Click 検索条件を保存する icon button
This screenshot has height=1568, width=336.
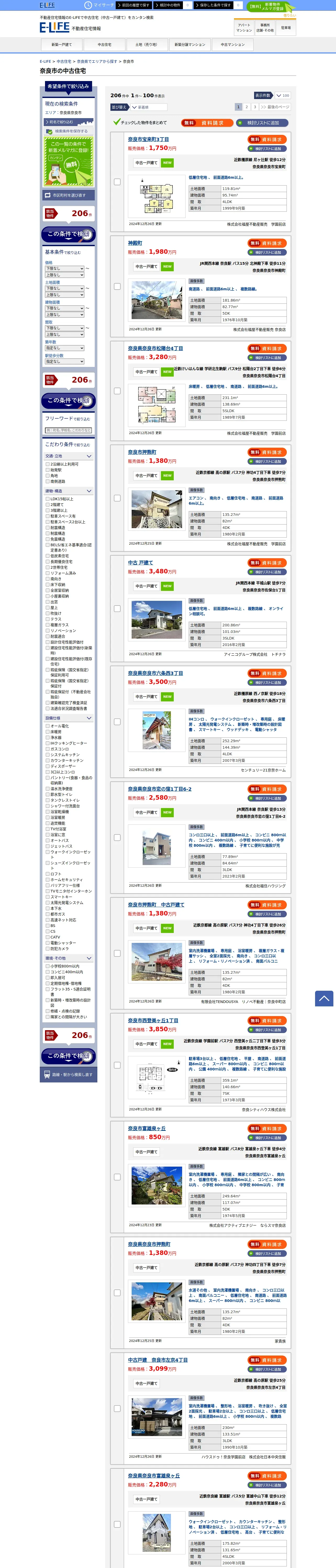tap(69, 131)
